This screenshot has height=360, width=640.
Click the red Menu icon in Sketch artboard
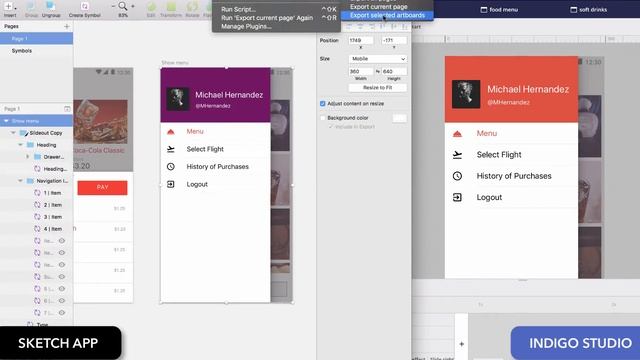click(x=171, y=131)
